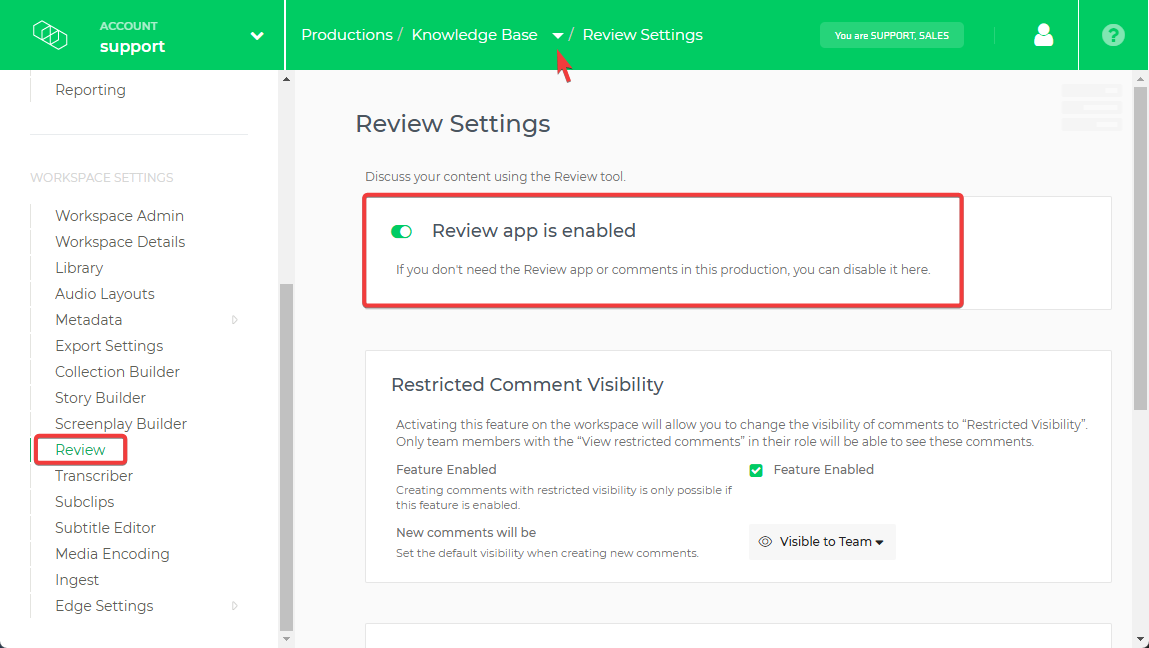Click the sidebar scrollbar thumb

[x=287, y=457]
